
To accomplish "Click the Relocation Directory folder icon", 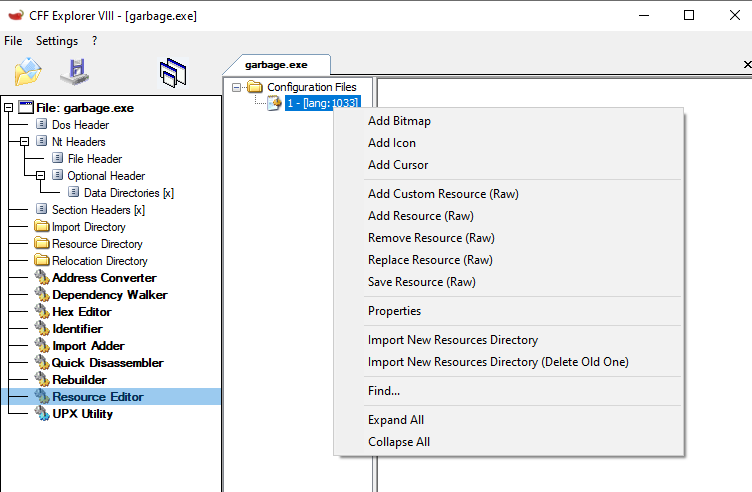I will click(42, 260).
